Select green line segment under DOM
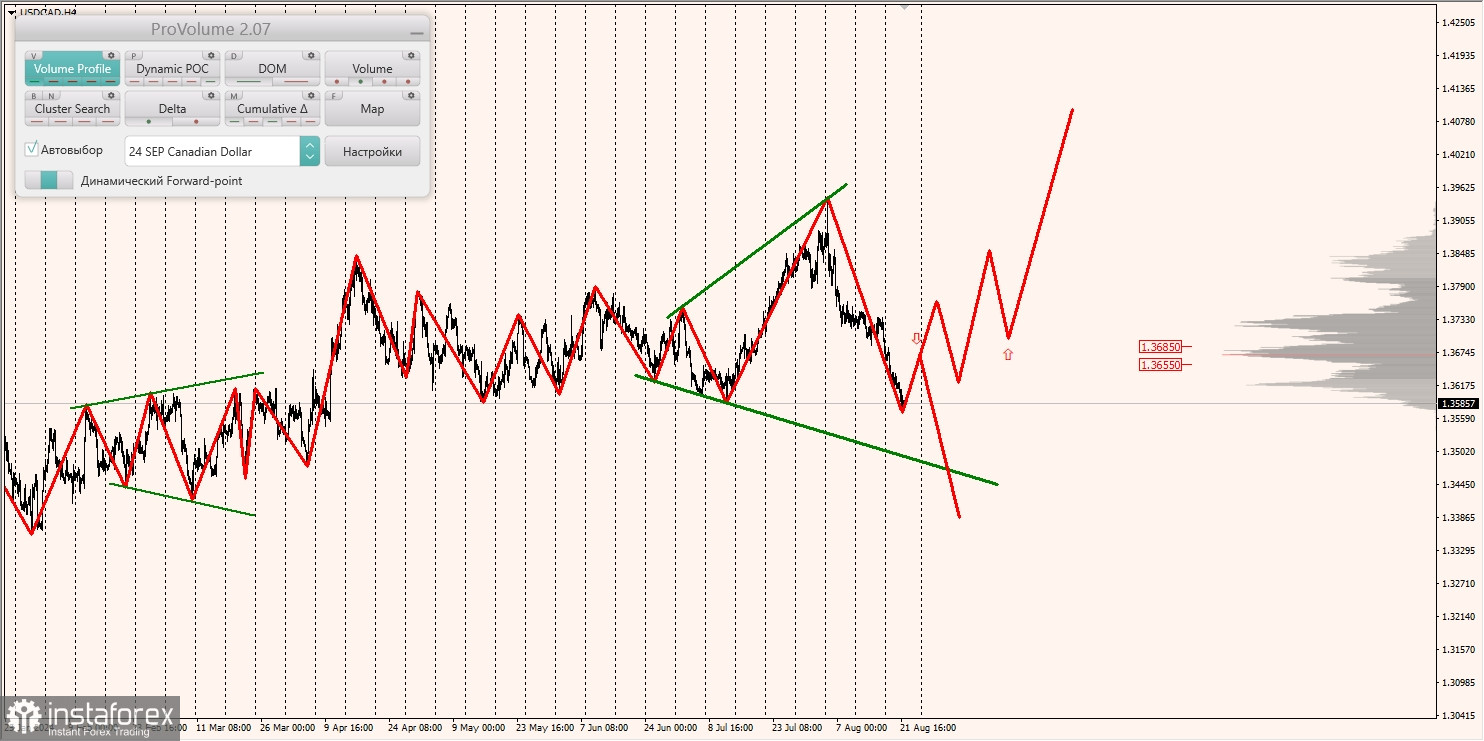1484x741 pixels. [x=248, y=82]
